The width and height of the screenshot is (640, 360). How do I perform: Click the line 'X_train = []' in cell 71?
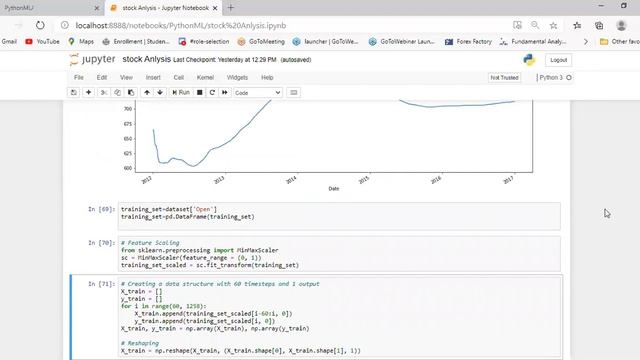[142, 291]
